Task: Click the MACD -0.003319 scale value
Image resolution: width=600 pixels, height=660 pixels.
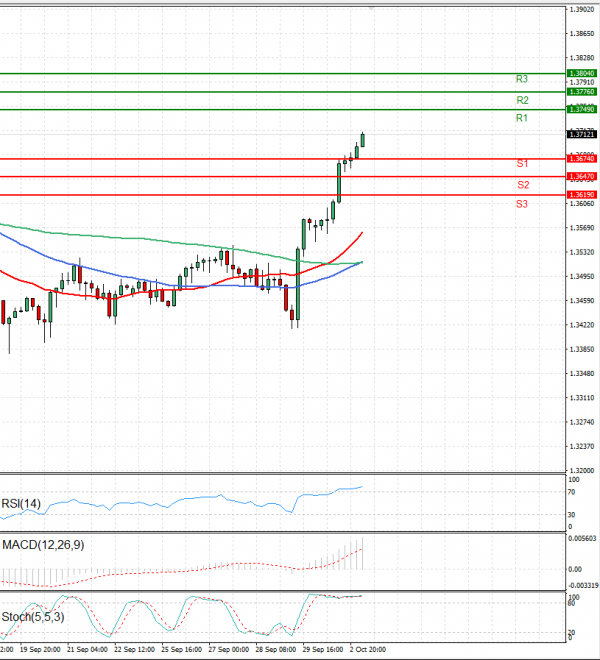Action: point(583,585)
